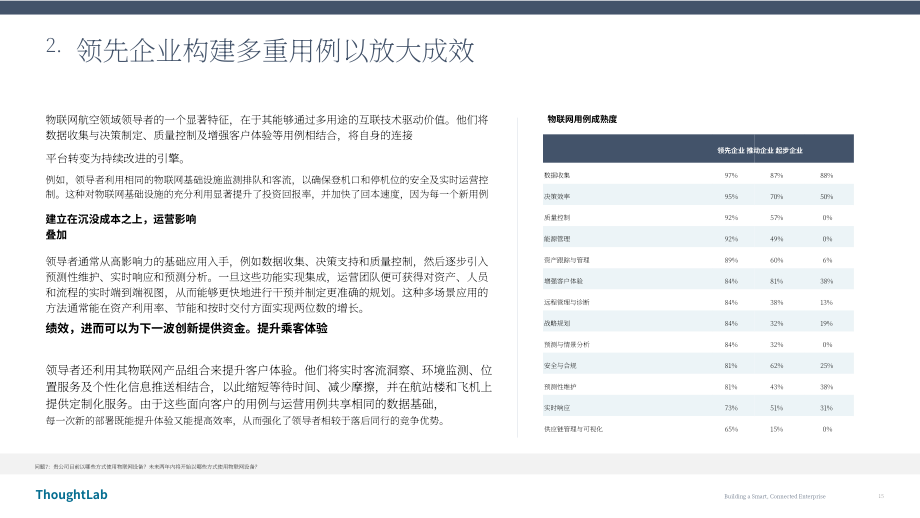Viewport: 920px width, 518px height.
Task: Click the table title '物联网用例成熟度'
Action: (582, 119)
